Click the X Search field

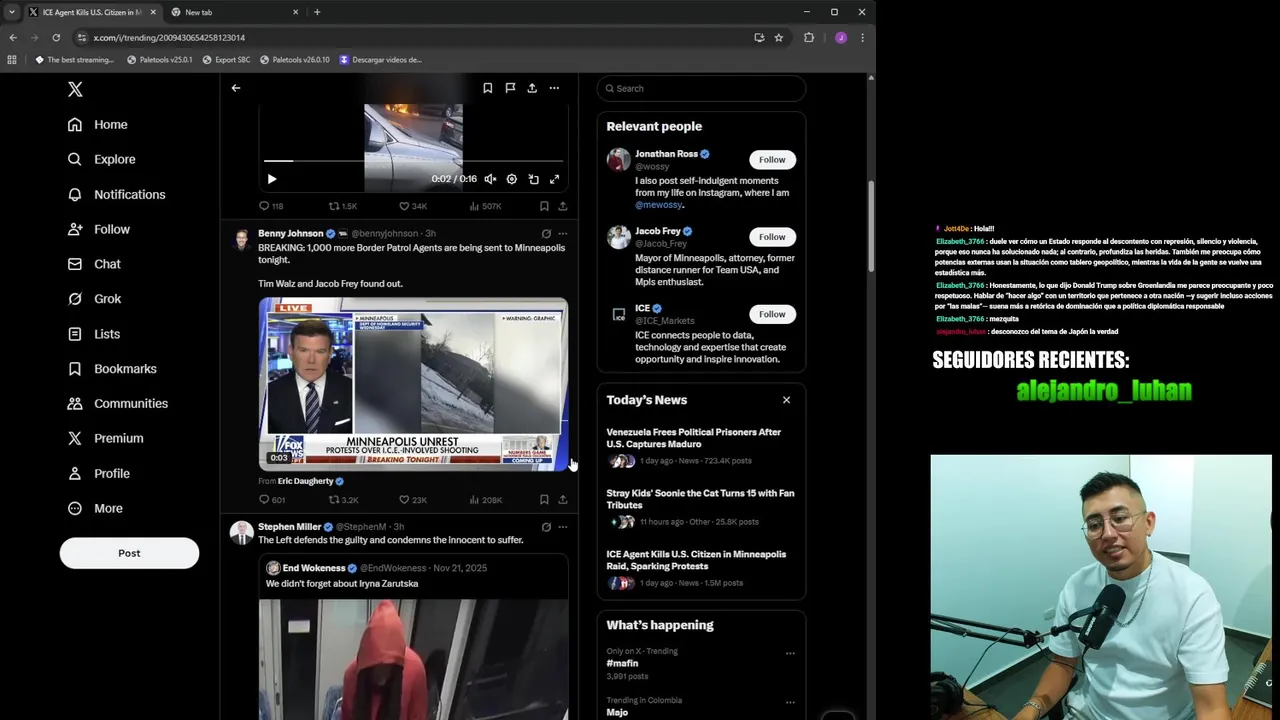pyautogui.click(x=701, y=88)
